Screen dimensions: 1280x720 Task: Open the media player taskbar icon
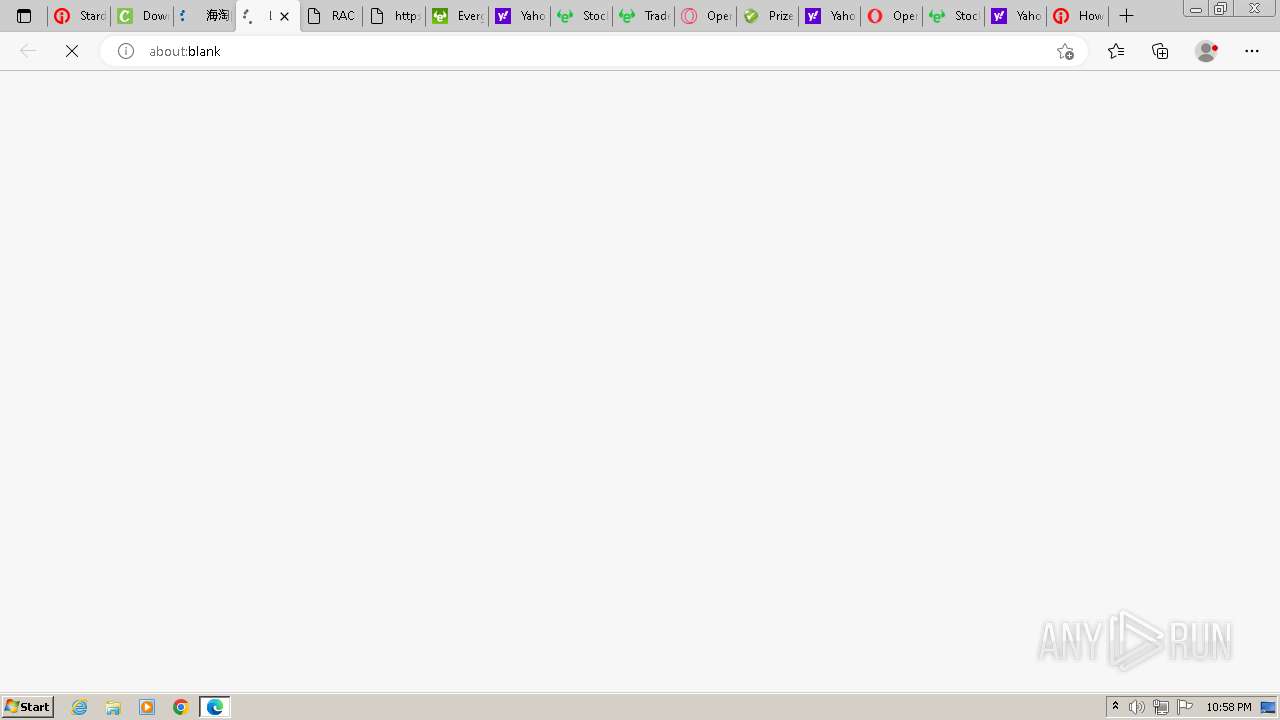pos(147,707)
